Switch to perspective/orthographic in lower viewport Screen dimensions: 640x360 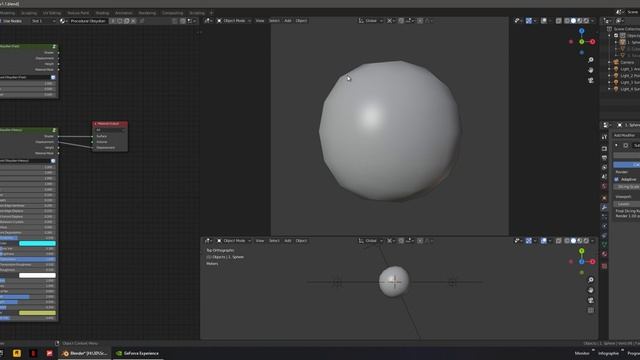pyautogui.click(x=591, y=311)
